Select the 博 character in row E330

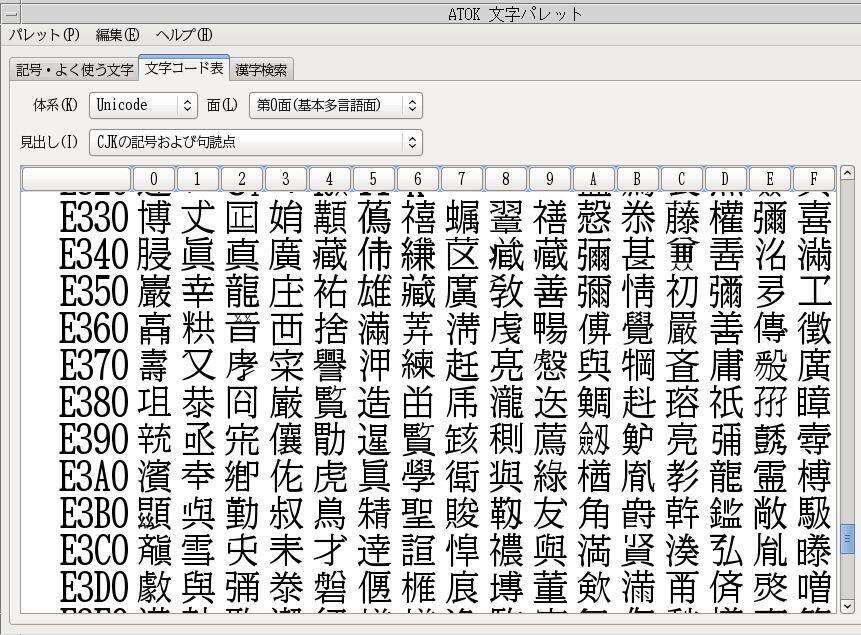154,218
